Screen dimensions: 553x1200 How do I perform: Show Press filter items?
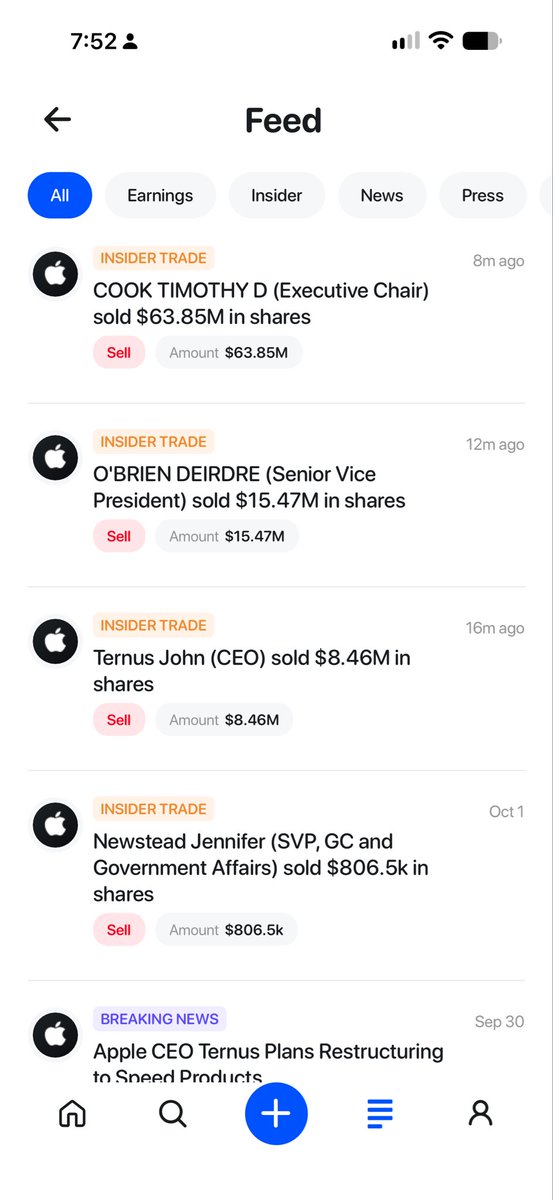pos(483,195)
